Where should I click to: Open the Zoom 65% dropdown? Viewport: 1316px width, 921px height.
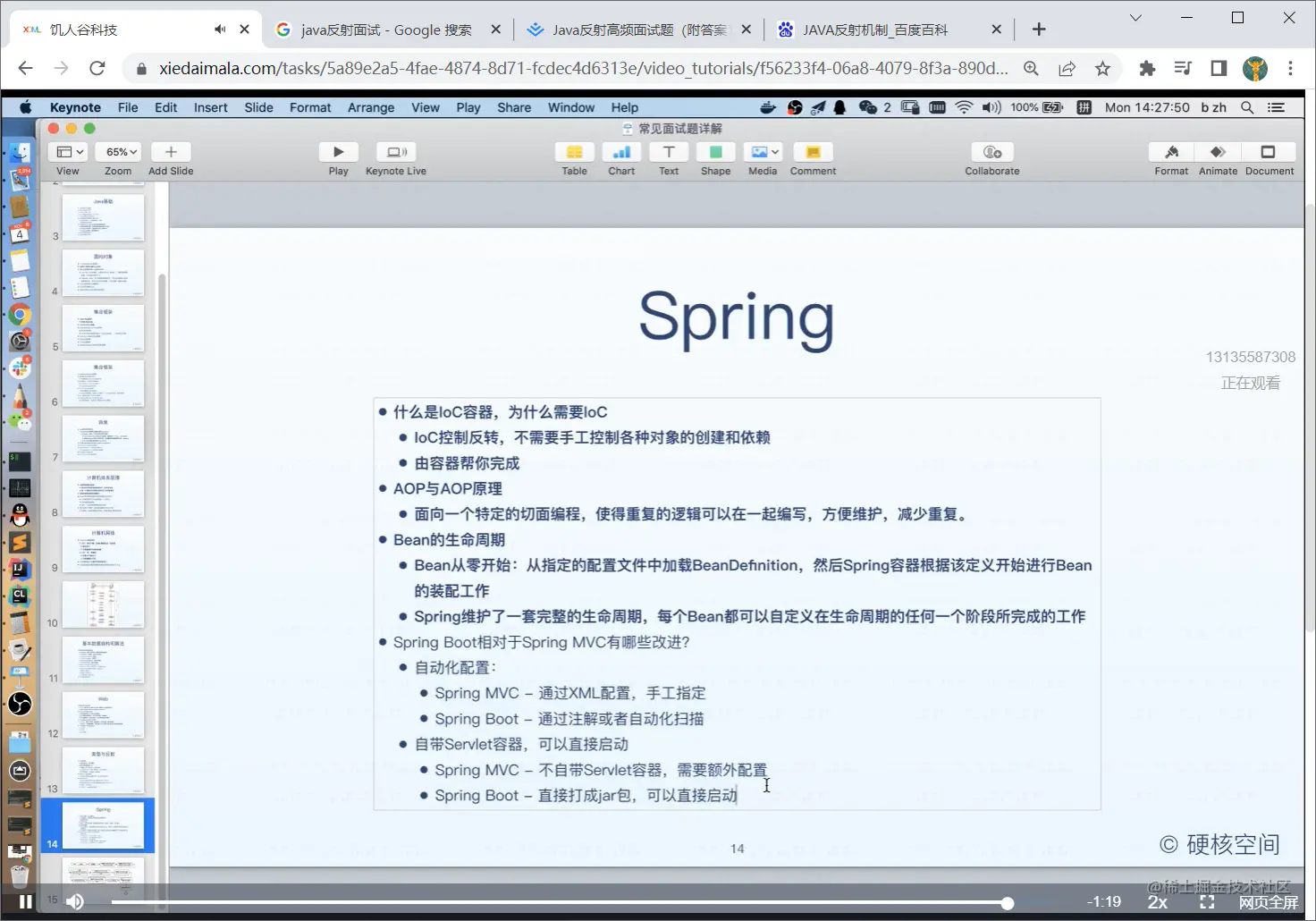point(118,152)
